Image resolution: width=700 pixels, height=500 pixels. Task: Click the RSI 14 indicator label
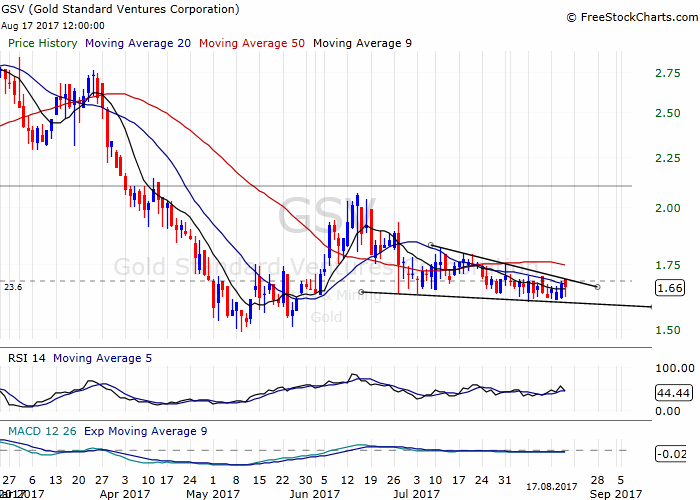point(26,358)
